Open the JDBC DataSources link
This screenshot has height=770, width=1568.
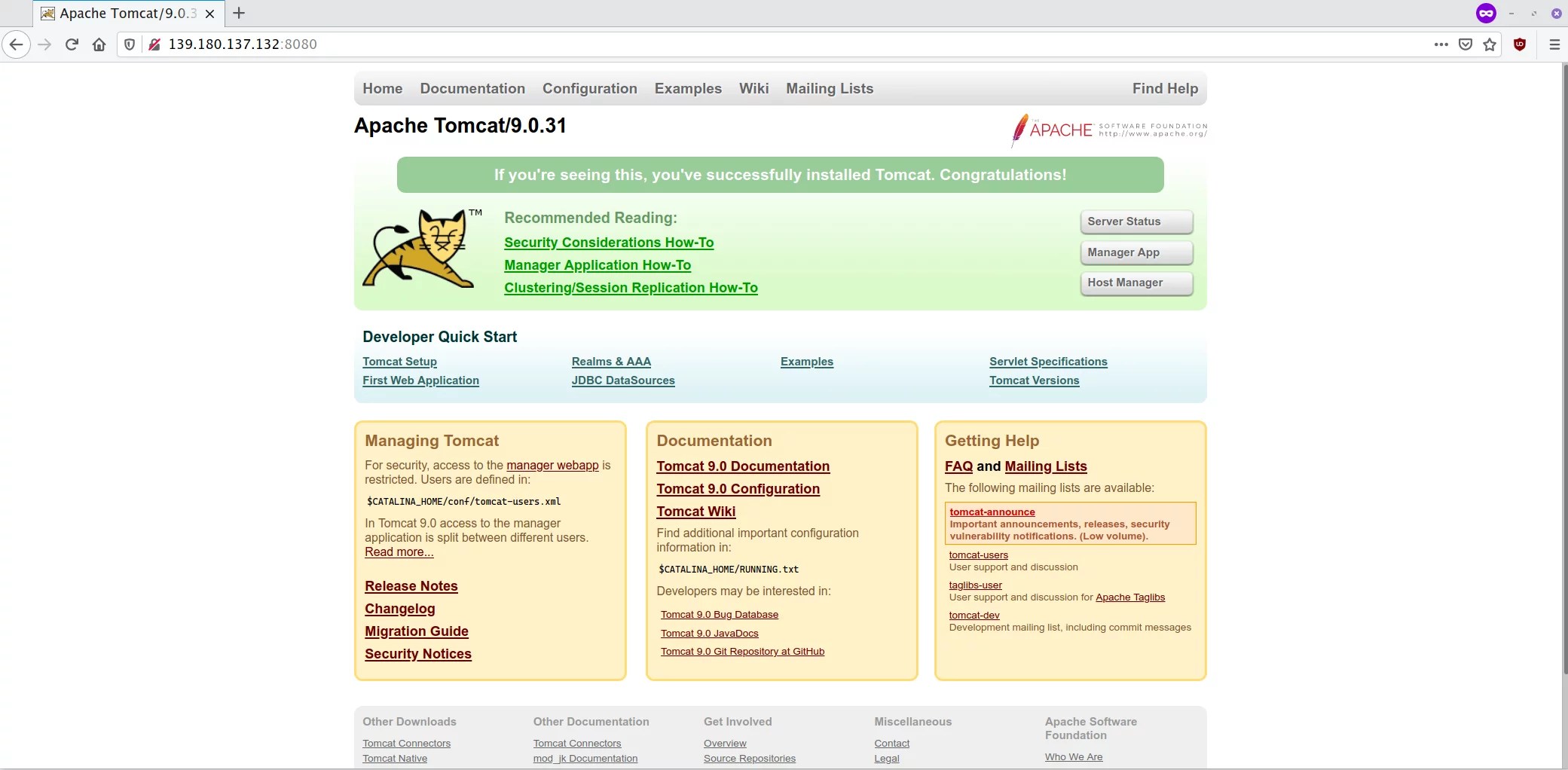(623, 380)
